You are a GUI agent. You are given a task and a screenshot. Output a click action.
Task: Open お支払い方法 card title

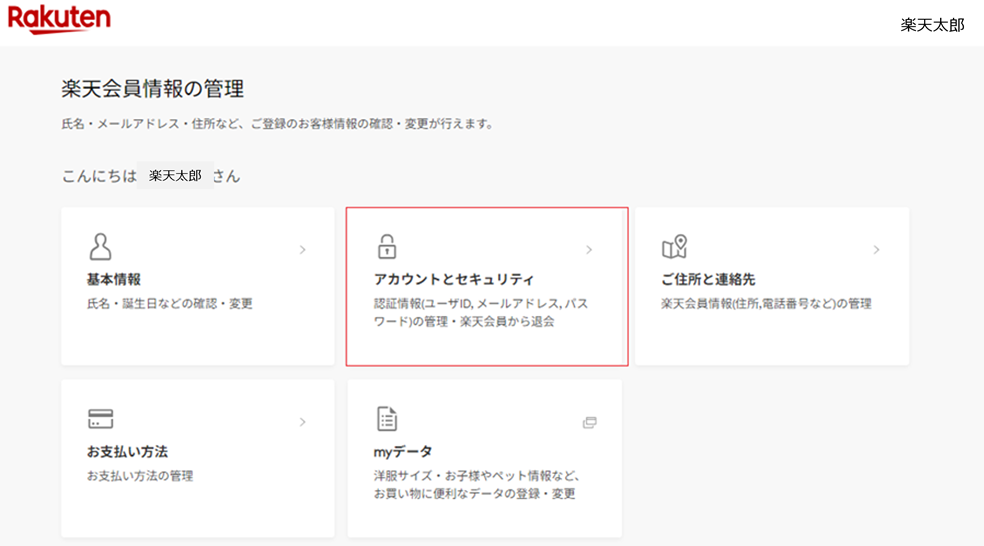point(127,452)
